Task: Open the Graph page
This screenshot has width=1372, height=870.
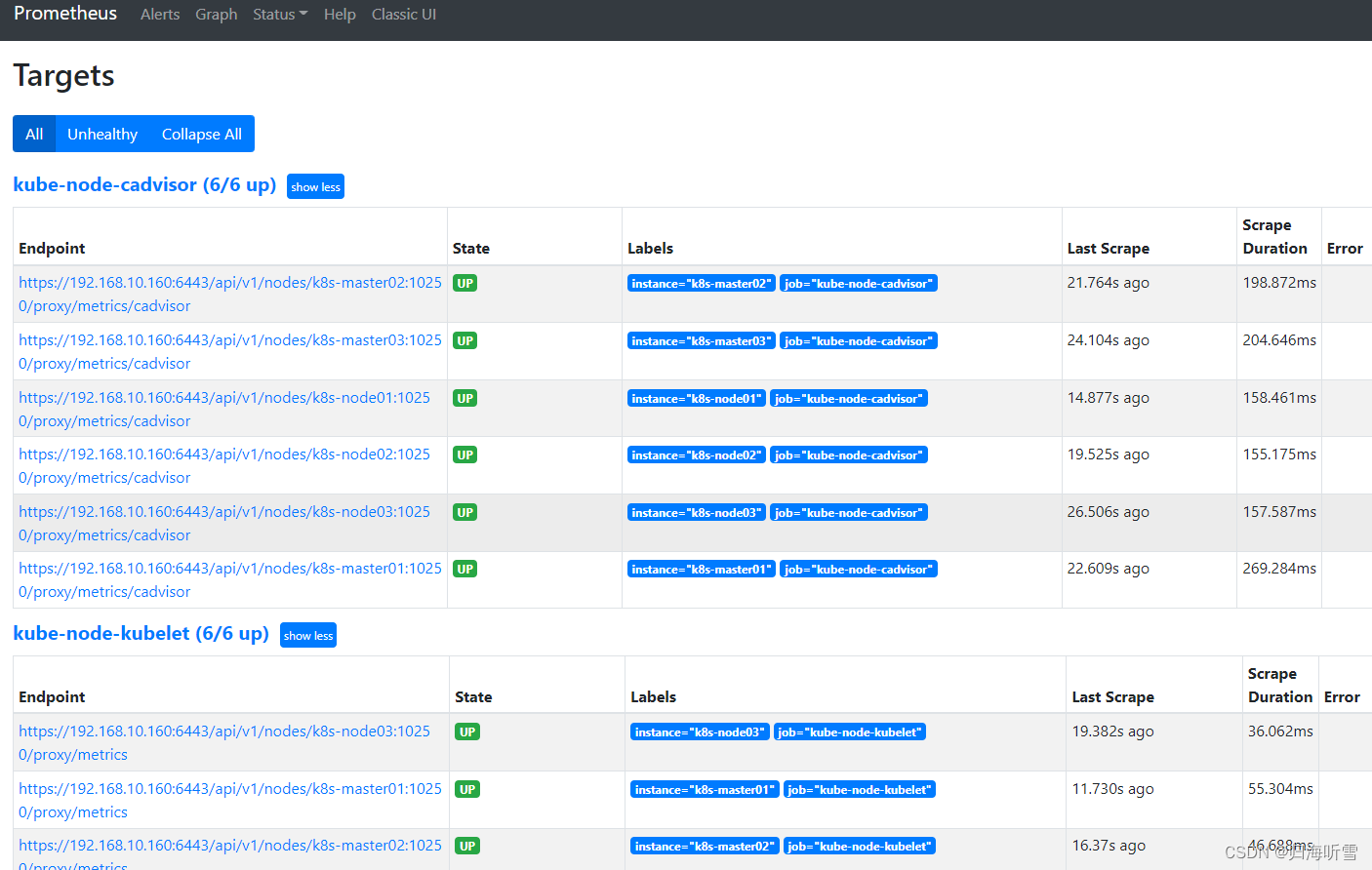Action: tap(216, 14)
